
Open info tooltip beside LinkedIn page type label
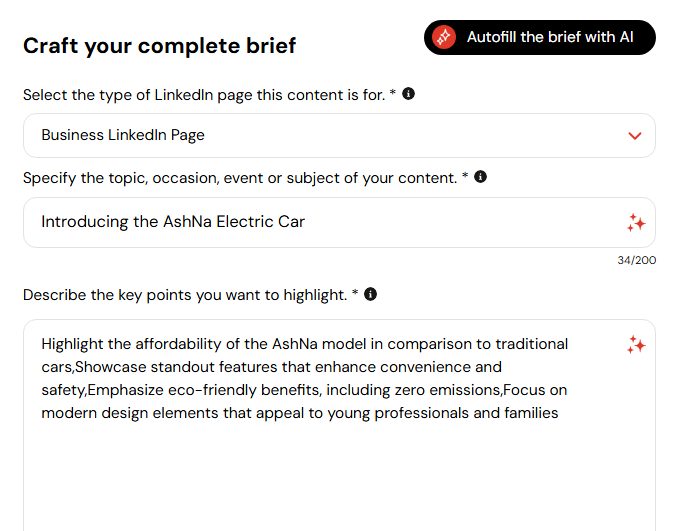pos(408,94)
